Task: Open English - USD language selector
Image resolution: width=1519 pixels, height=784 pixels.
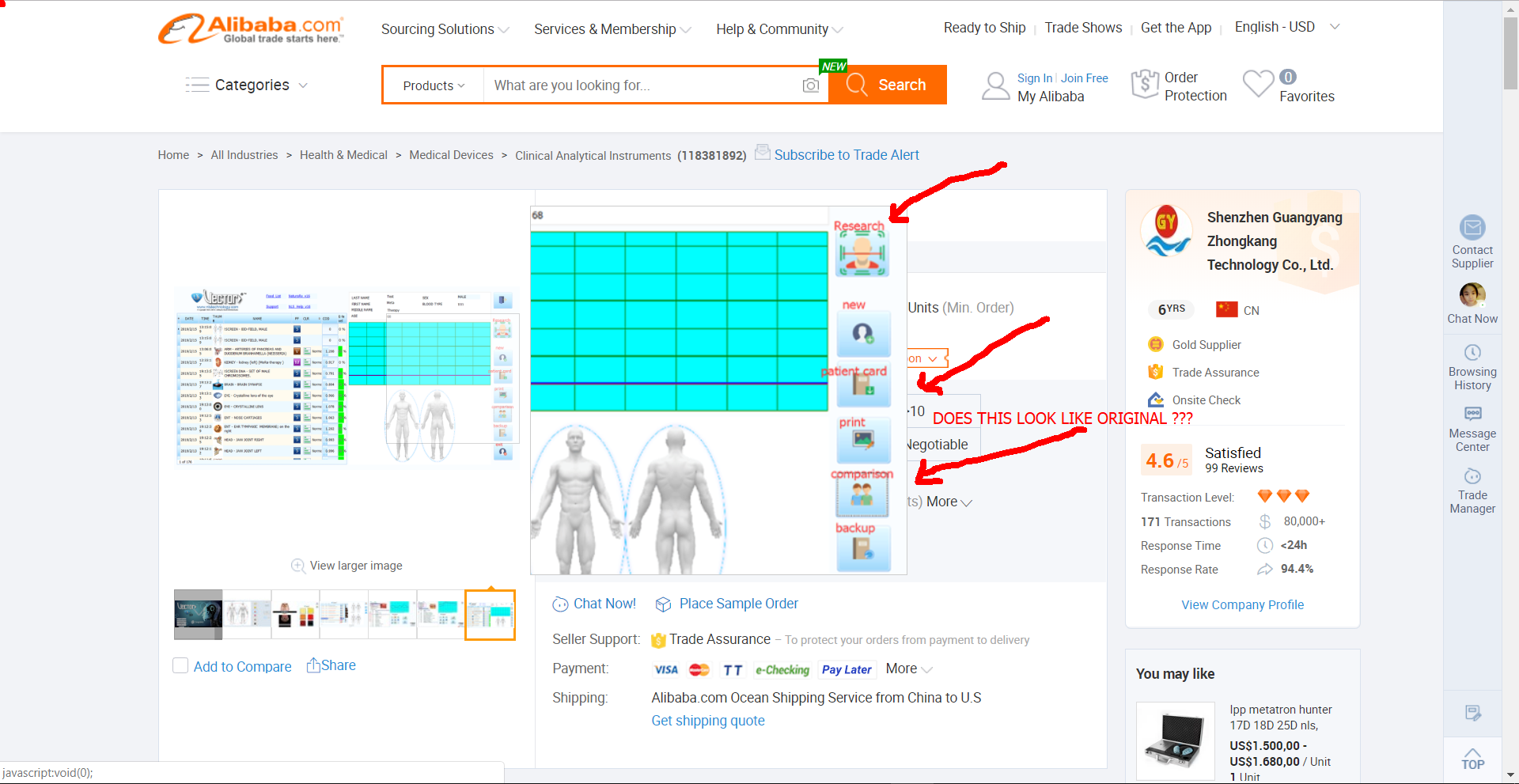Action: tap(1286, 27)
